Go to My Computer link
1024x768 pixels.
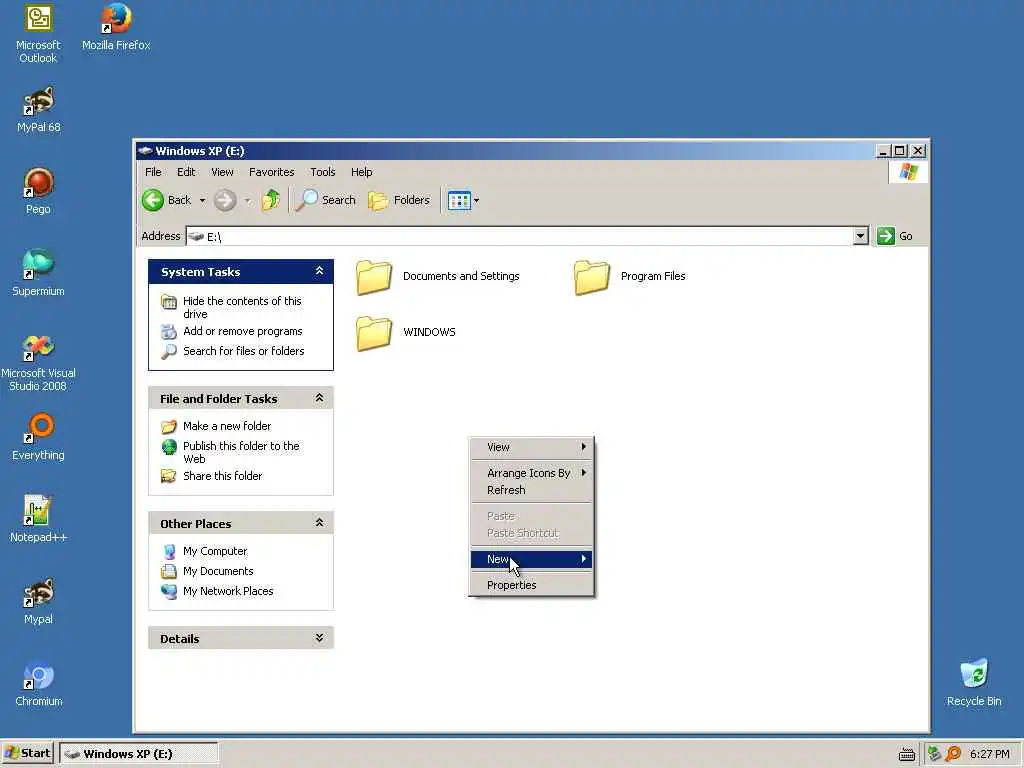coord(215,551)
